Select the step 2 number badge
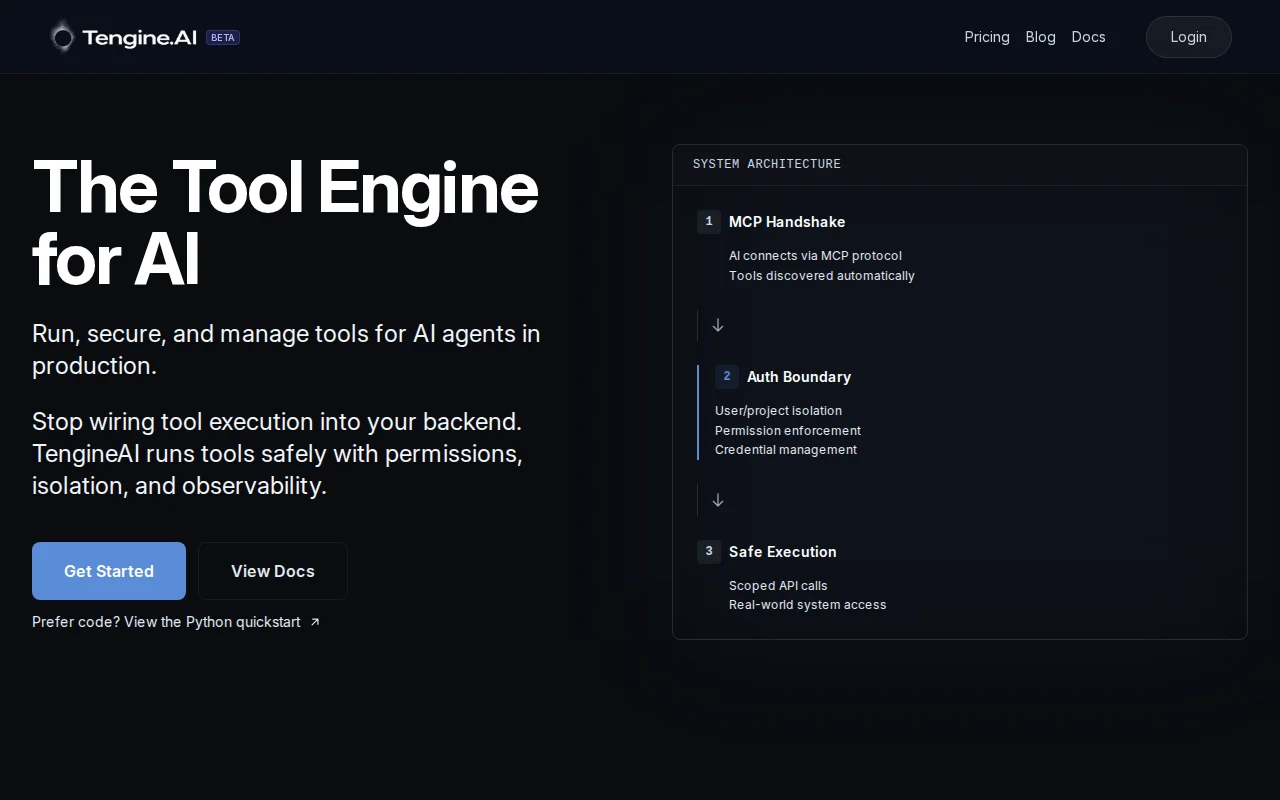 click(x=727, y=377)
